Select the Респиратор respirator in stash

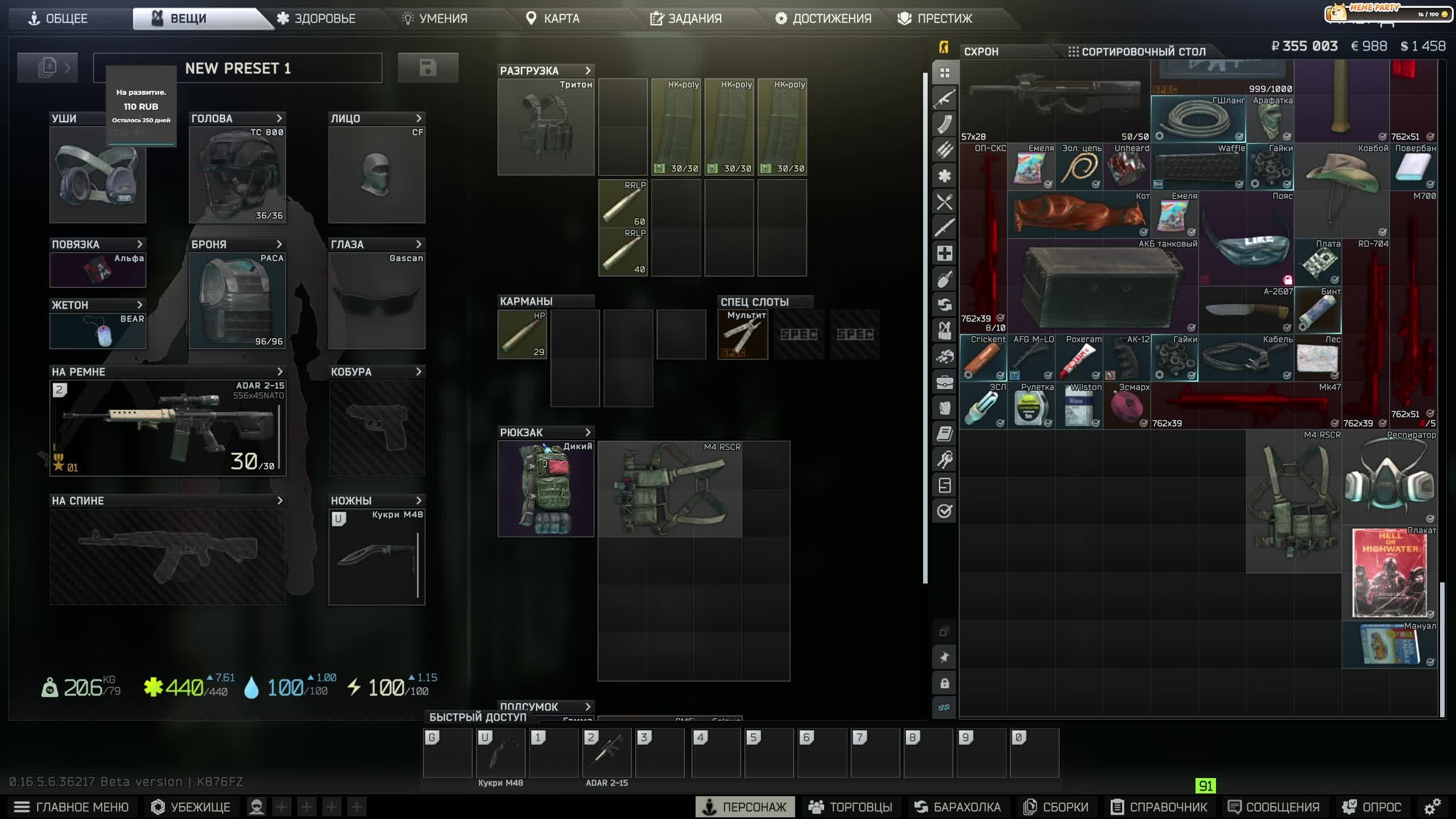[1389, 477]
